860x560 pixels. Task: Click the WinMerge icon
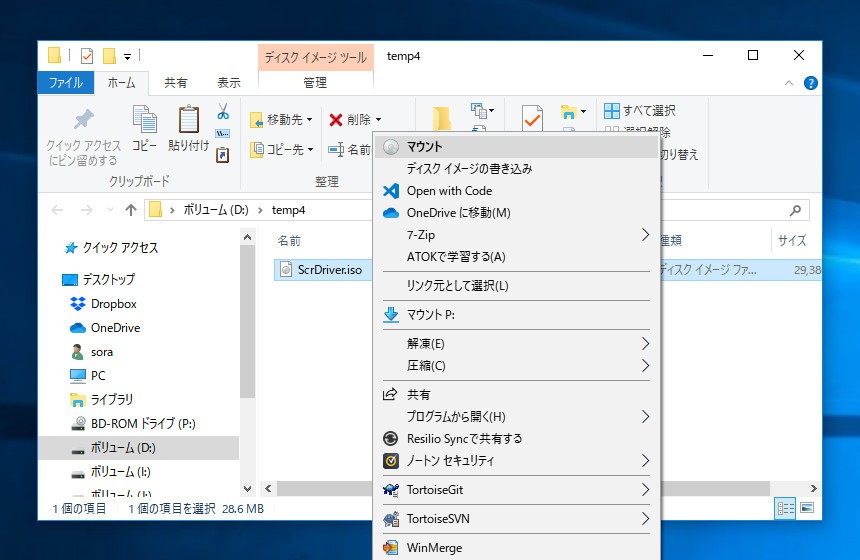pos(391,548)
